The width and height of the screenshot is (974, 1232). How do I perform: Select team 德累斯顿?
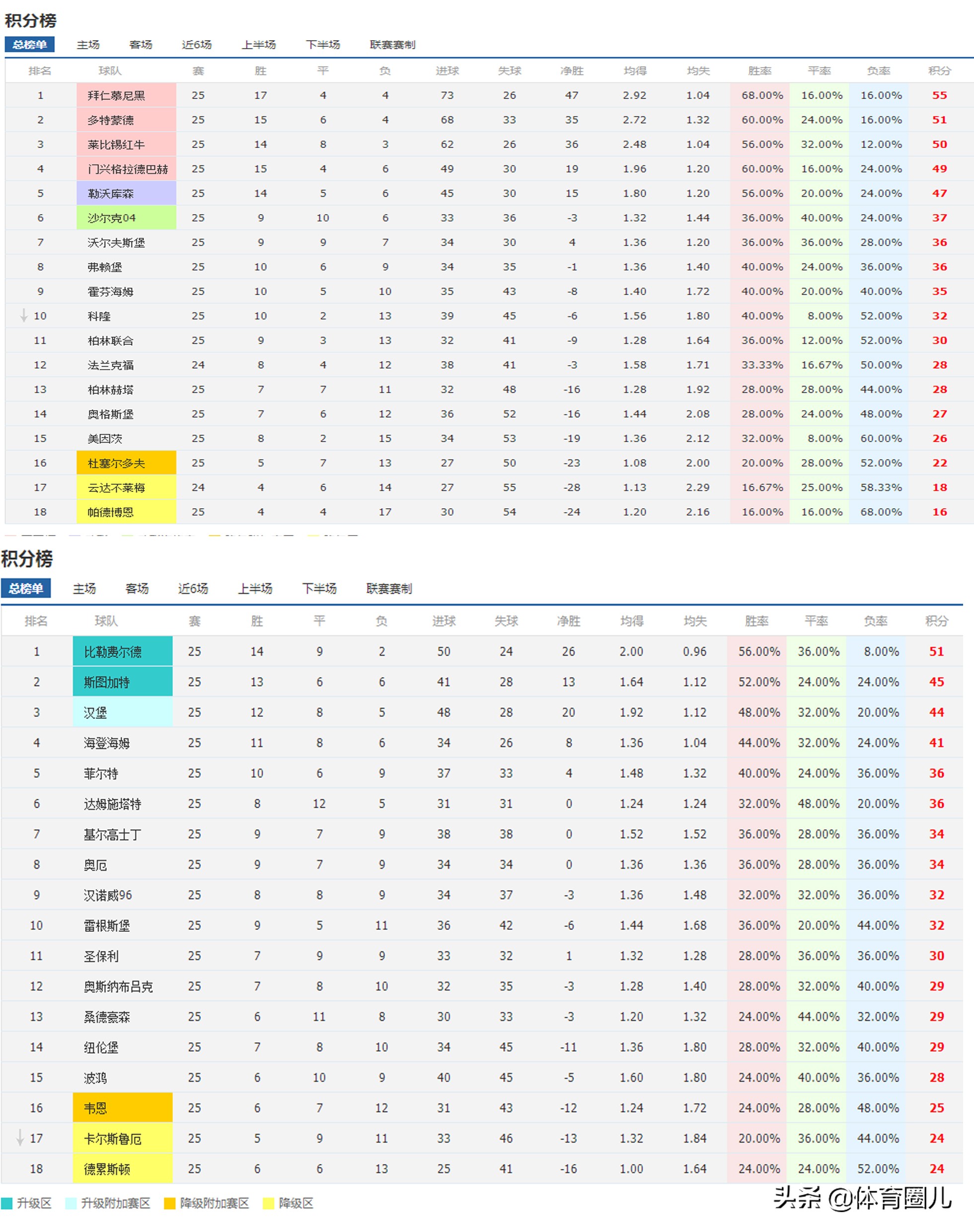[x=107, y=1169]
